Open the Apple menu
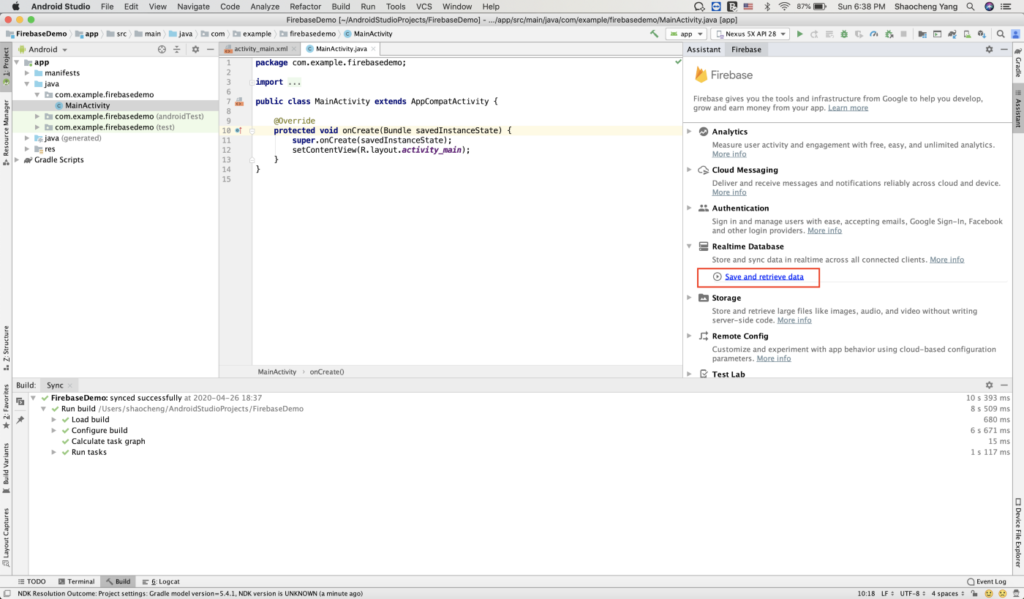 16,7
